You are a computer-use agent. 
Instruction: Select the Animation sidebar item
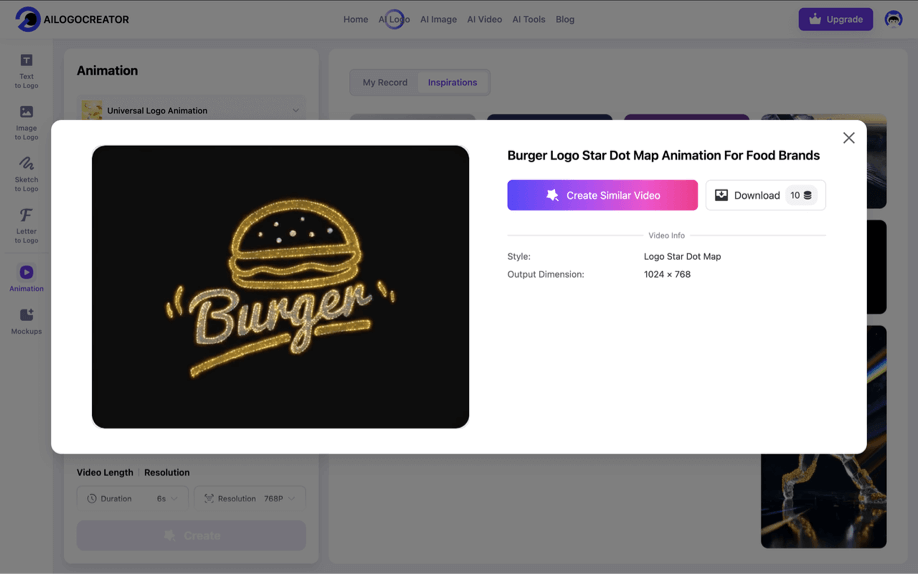pyautogui.click(x=26, y=278)
